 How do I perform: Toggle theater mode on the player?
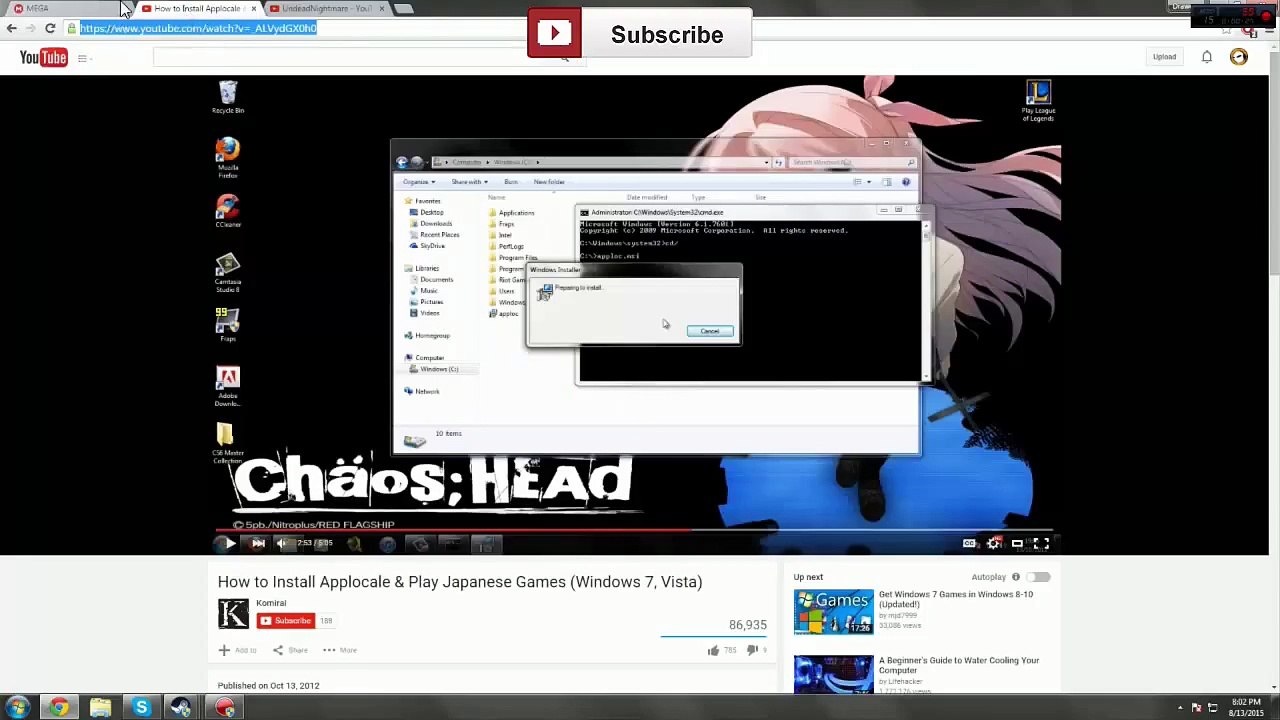[x=1017, y=543]
